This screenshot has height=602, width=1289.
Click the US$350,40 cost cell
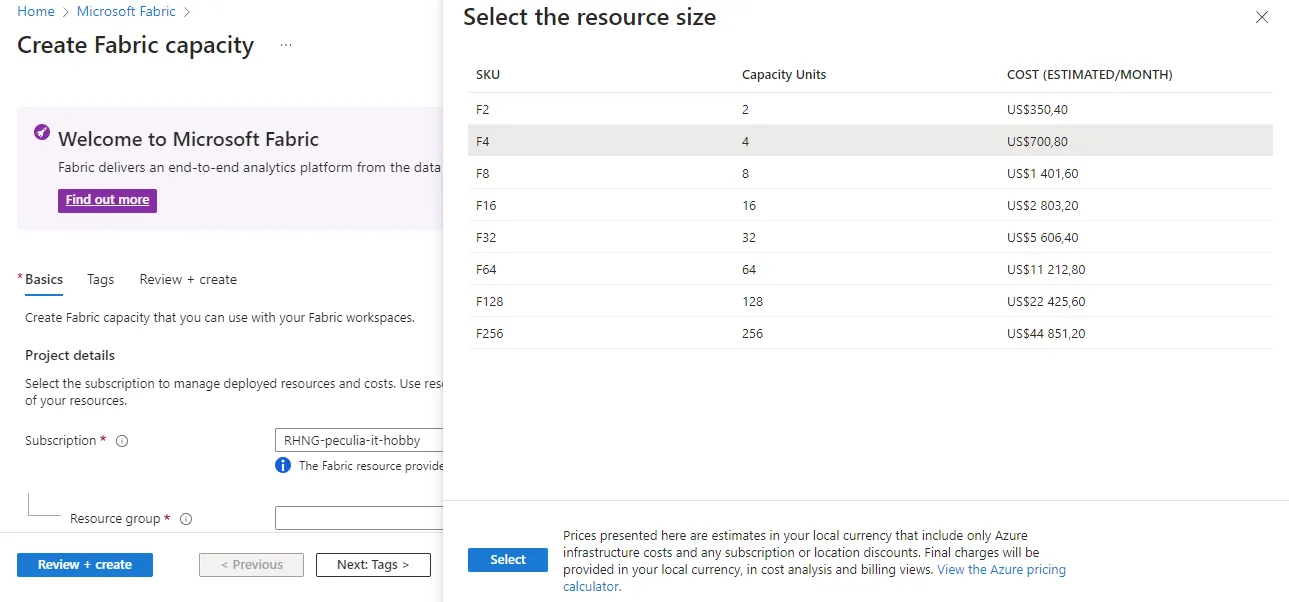[1037, 110]
